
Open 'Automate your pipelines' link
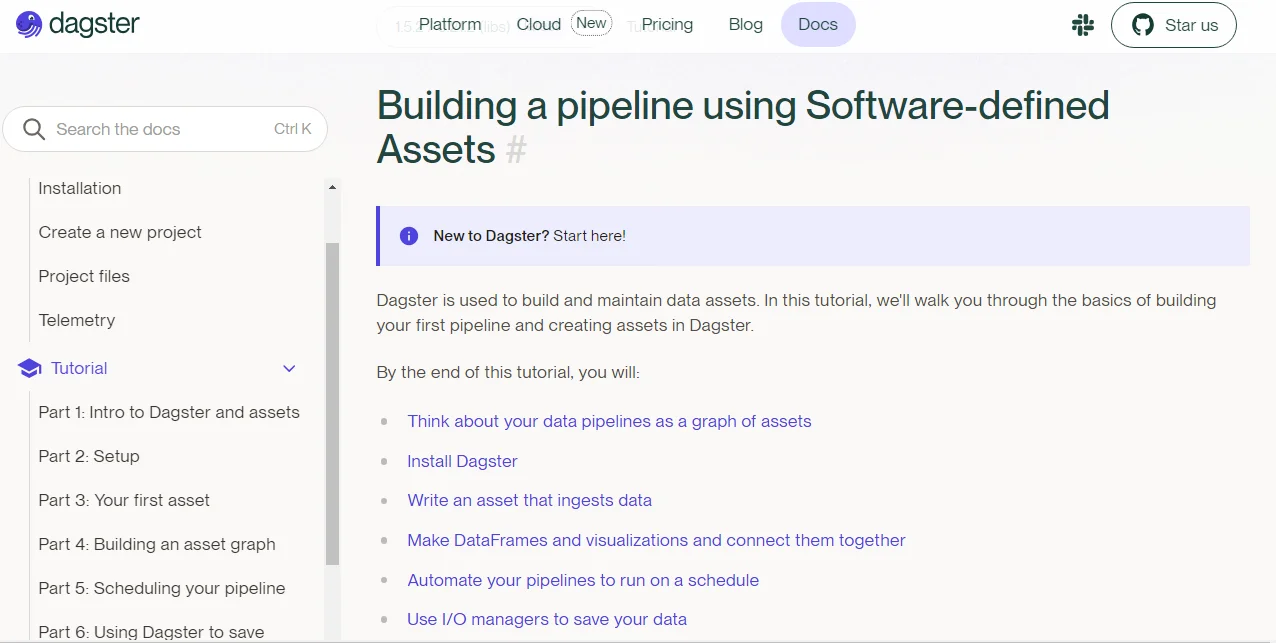click(583, 580)
